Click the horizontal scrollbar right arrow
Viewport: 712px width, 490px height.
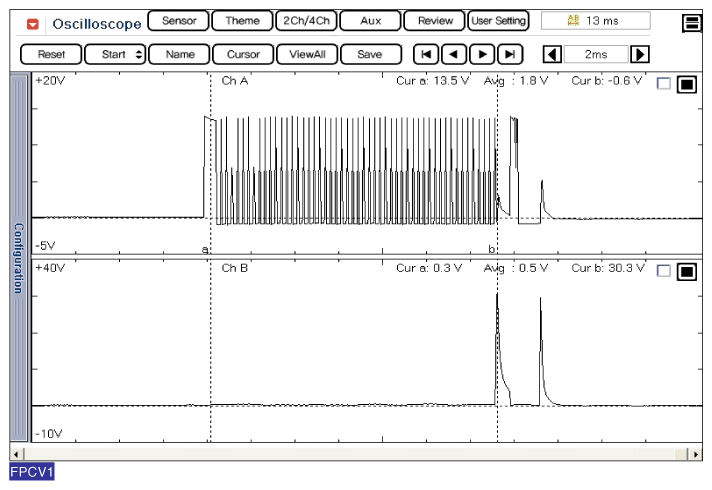tap(695, 453)
